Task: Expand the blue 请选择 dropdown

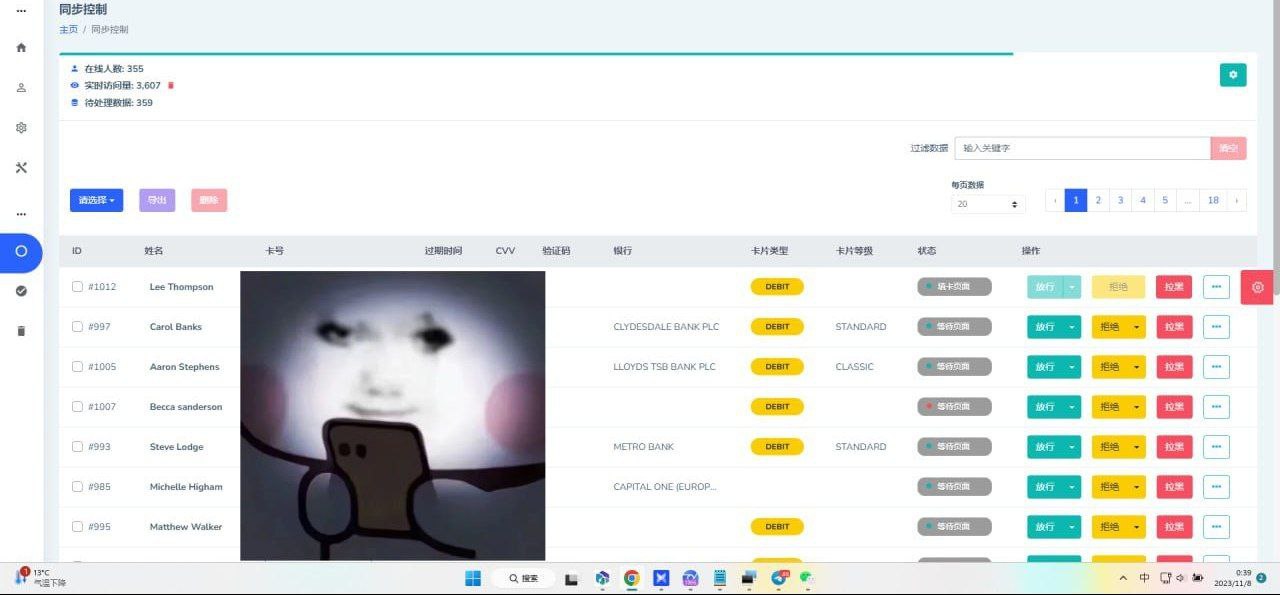Action: point(96,200)
